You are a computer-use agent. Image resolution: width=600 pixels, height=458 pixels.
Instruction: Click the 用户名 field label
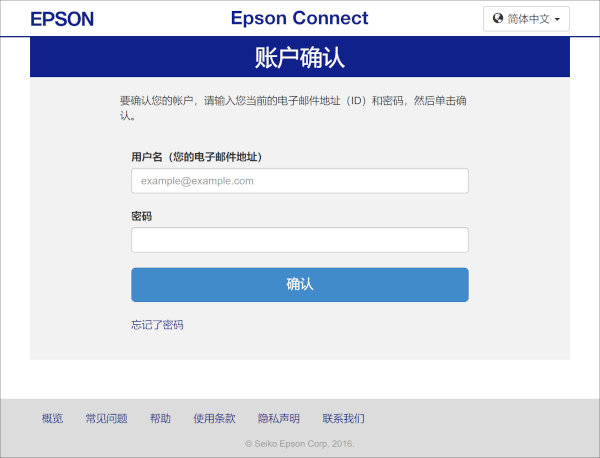pos(196,157)
